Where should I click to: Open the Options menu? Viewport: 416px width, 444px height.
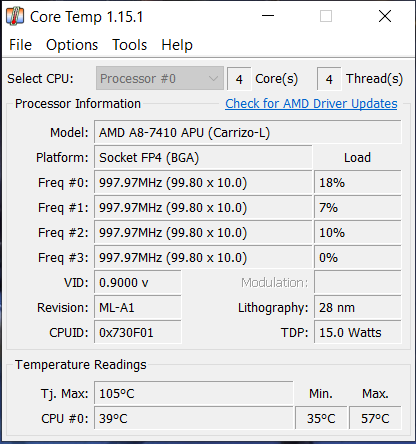coord(72,45)
